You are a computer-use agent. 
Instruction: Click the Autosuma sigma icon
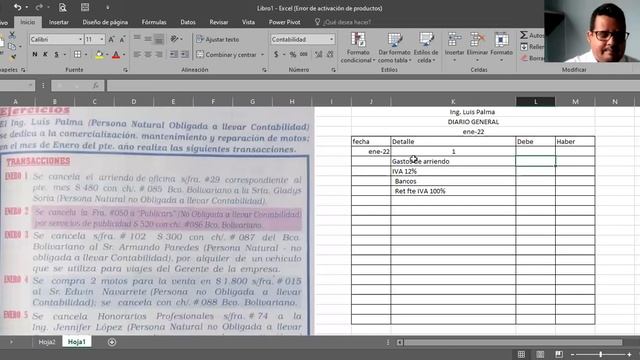pyautogui.click(x=524, y=35)
